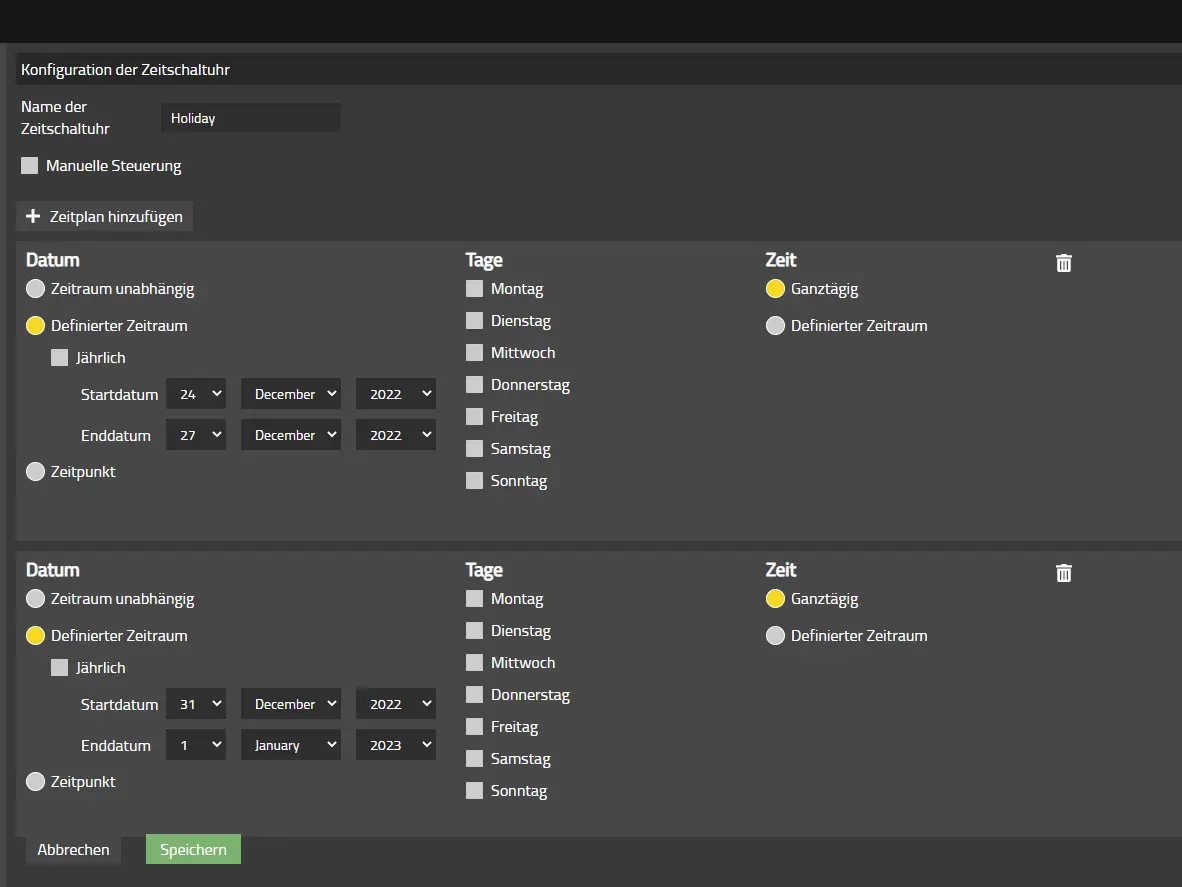Tick Montag in the first schedule
This screenshot has height=887, width=1182.
(474, 289)
